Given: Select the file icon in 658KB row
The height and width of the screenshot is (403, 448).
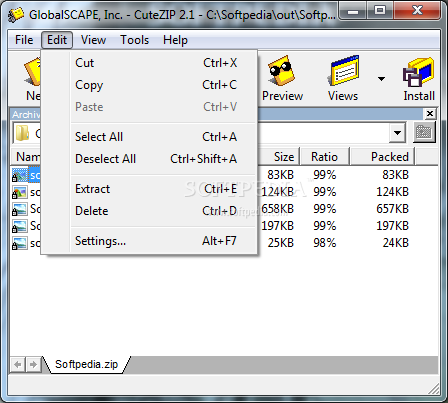Looking at the screenshot, I should click(x=19, y=209).
